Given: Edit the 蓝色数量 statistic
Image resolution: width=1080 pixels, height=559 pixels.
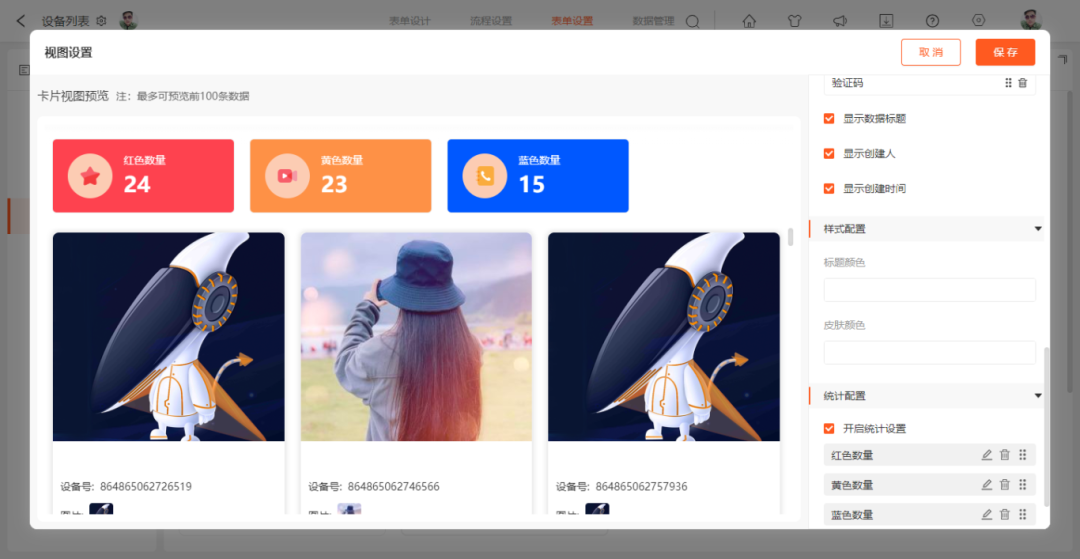Looking at the screenshot, I should coord(987,514).
